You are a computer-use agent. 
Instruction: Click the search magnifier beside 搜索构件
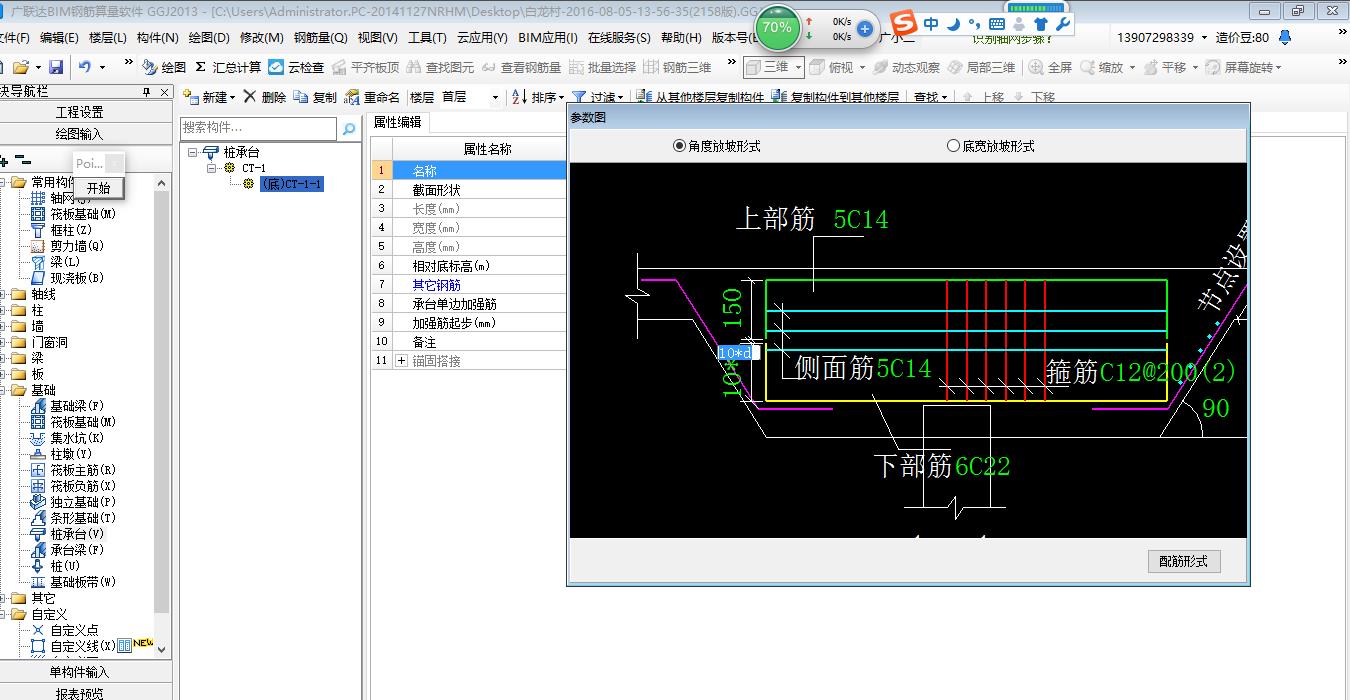[x=349, y=129]
